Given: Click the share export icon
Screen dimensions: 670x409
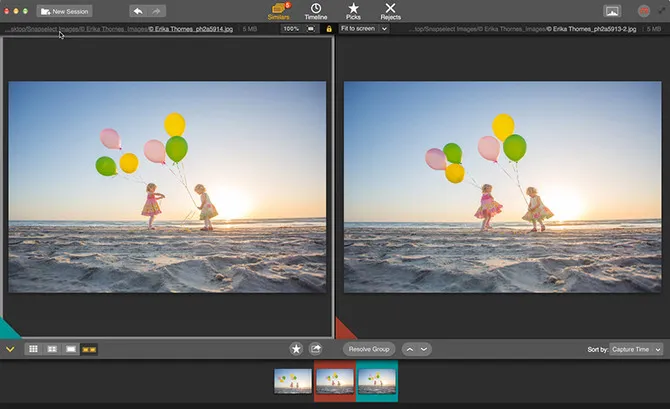Looking at the screenshot, I should click(316, 349).
